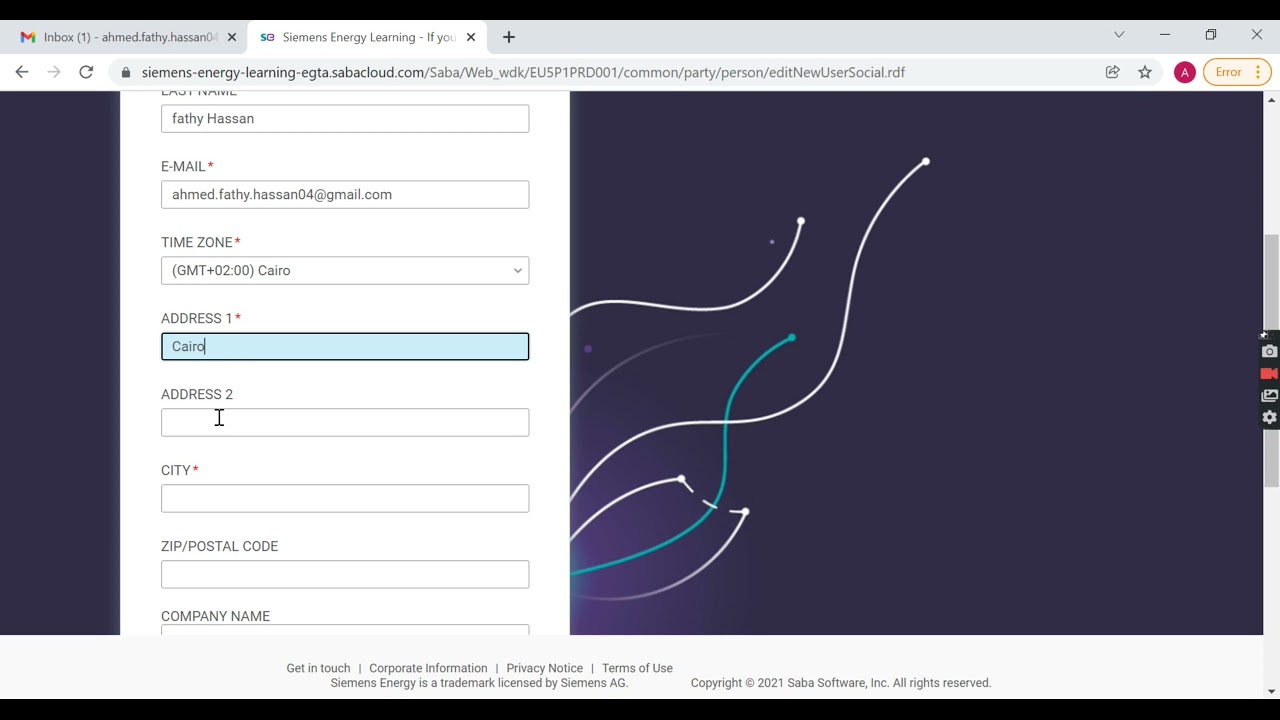This screenshot has height=720, width=1280.
Task: Click the COMPANY NAME label
Action: pos(216,616)
